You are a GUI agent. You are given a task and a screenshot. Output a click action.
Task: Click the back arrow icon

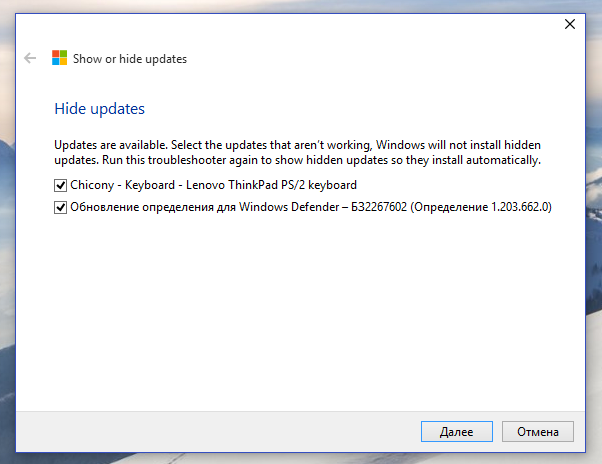30,58
